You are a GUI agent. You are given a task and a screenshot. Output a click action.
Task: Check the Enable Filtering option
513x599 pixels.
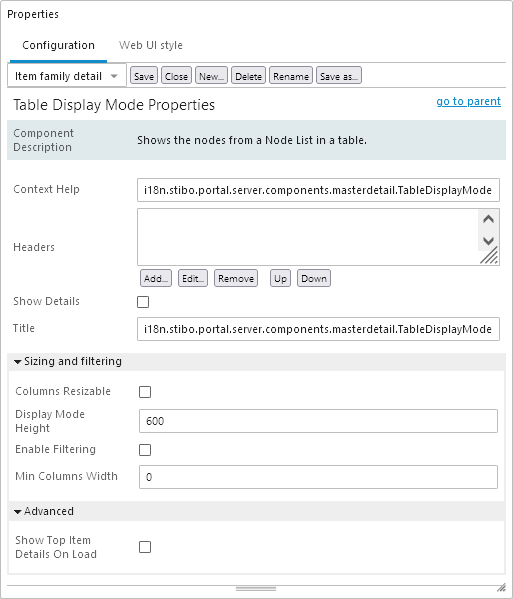(145, 450)
